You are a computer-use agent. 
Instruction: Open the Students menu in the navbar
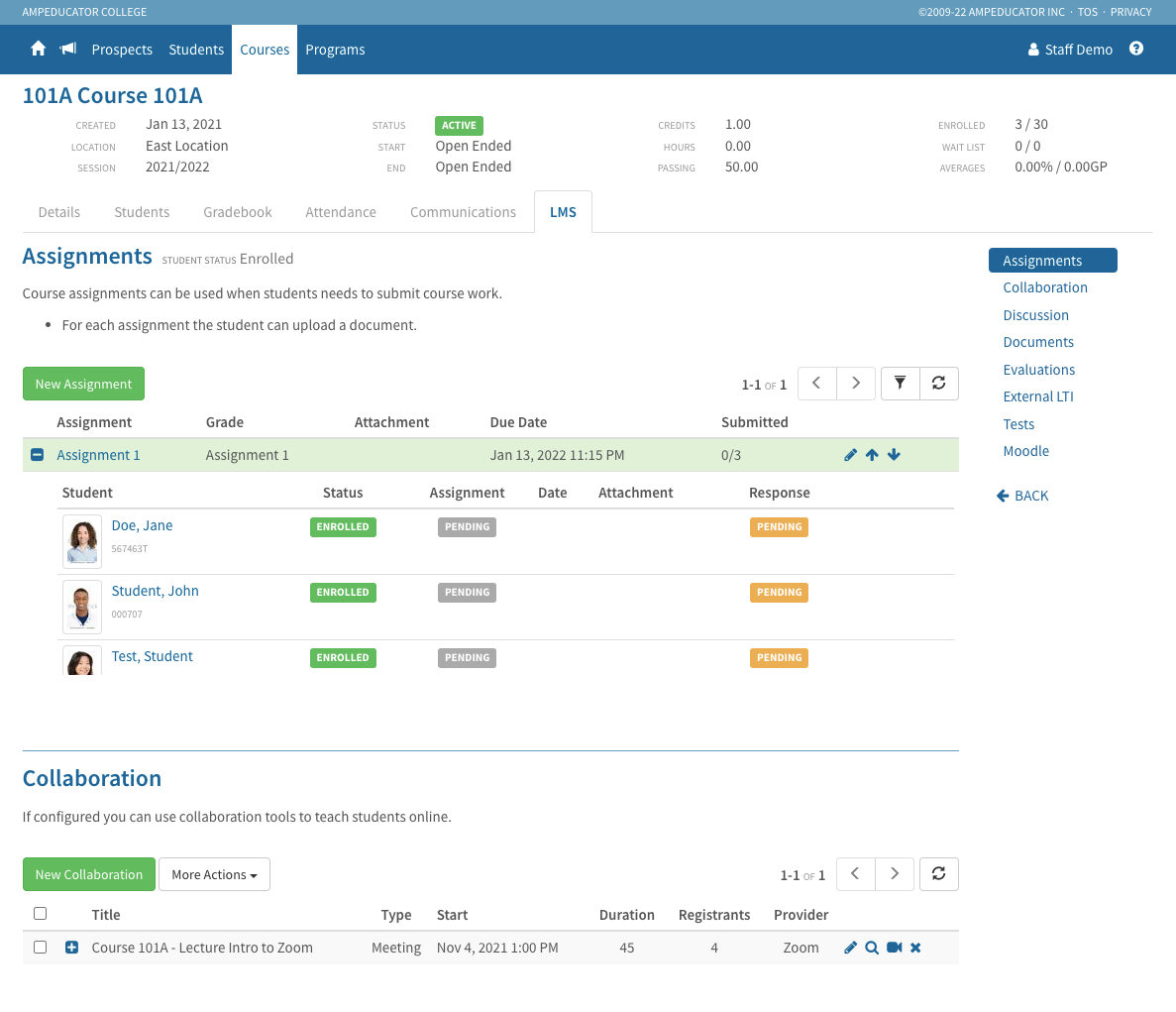(196, 49)
